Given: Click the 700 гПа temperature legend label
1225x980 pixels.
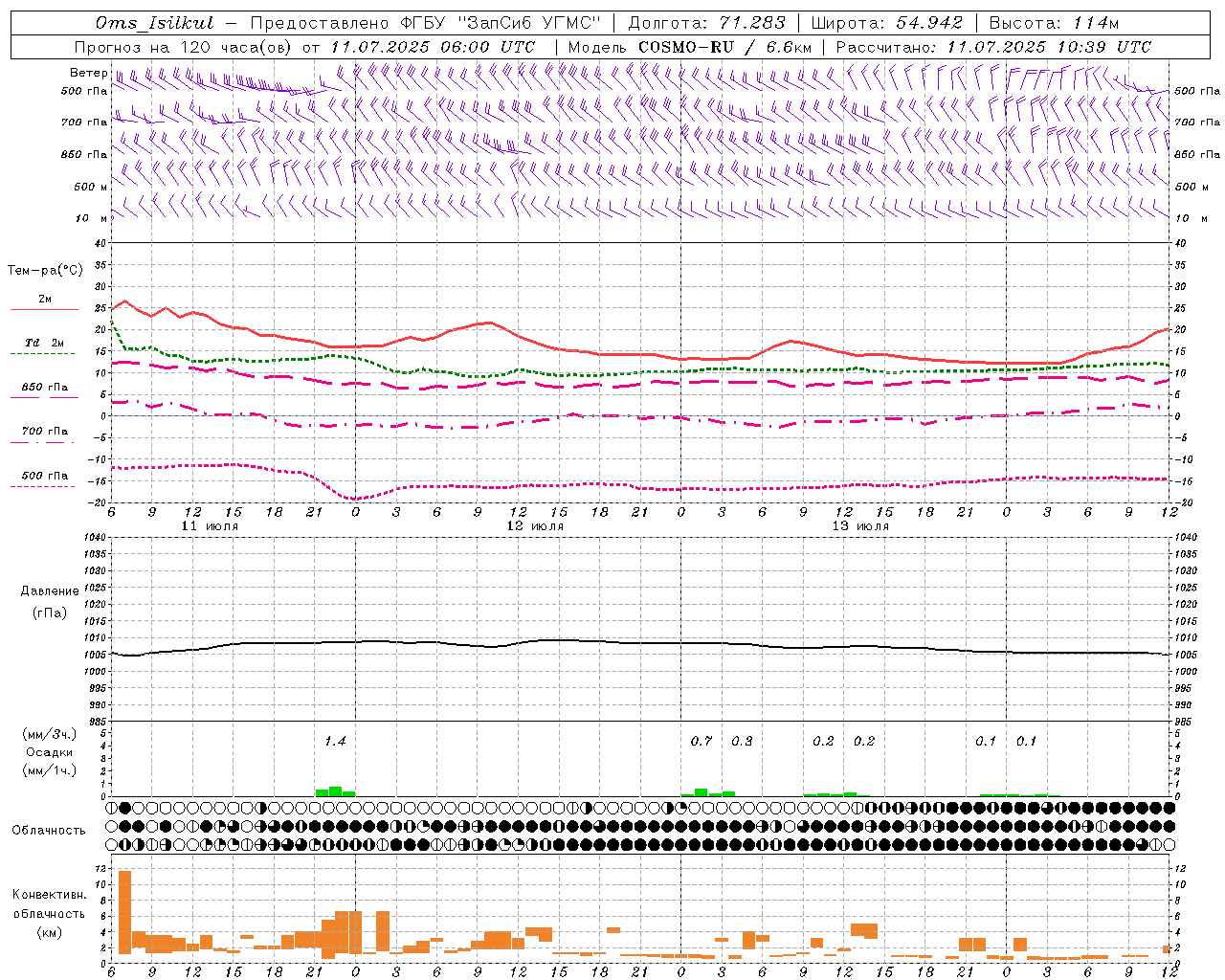Looking at the screenshot, I should (44, 432).
